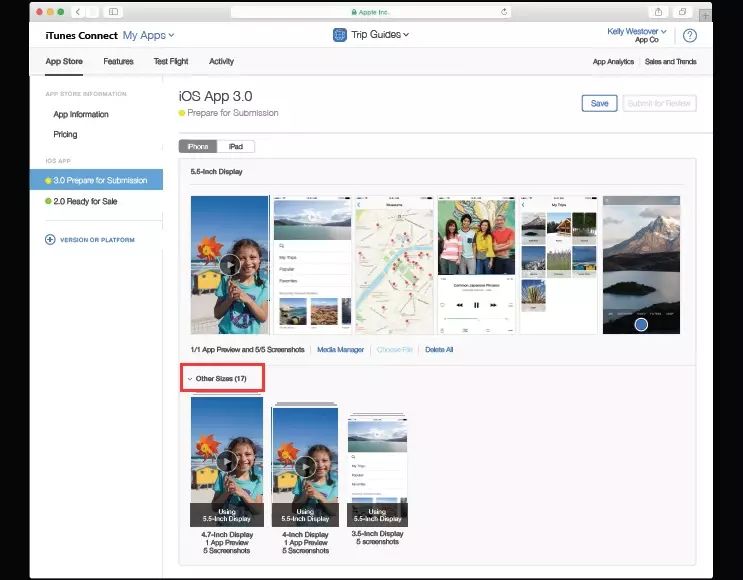The image size is (743, 580).
Task: Reload the page with refresh icon
Action: click(504, 12)
